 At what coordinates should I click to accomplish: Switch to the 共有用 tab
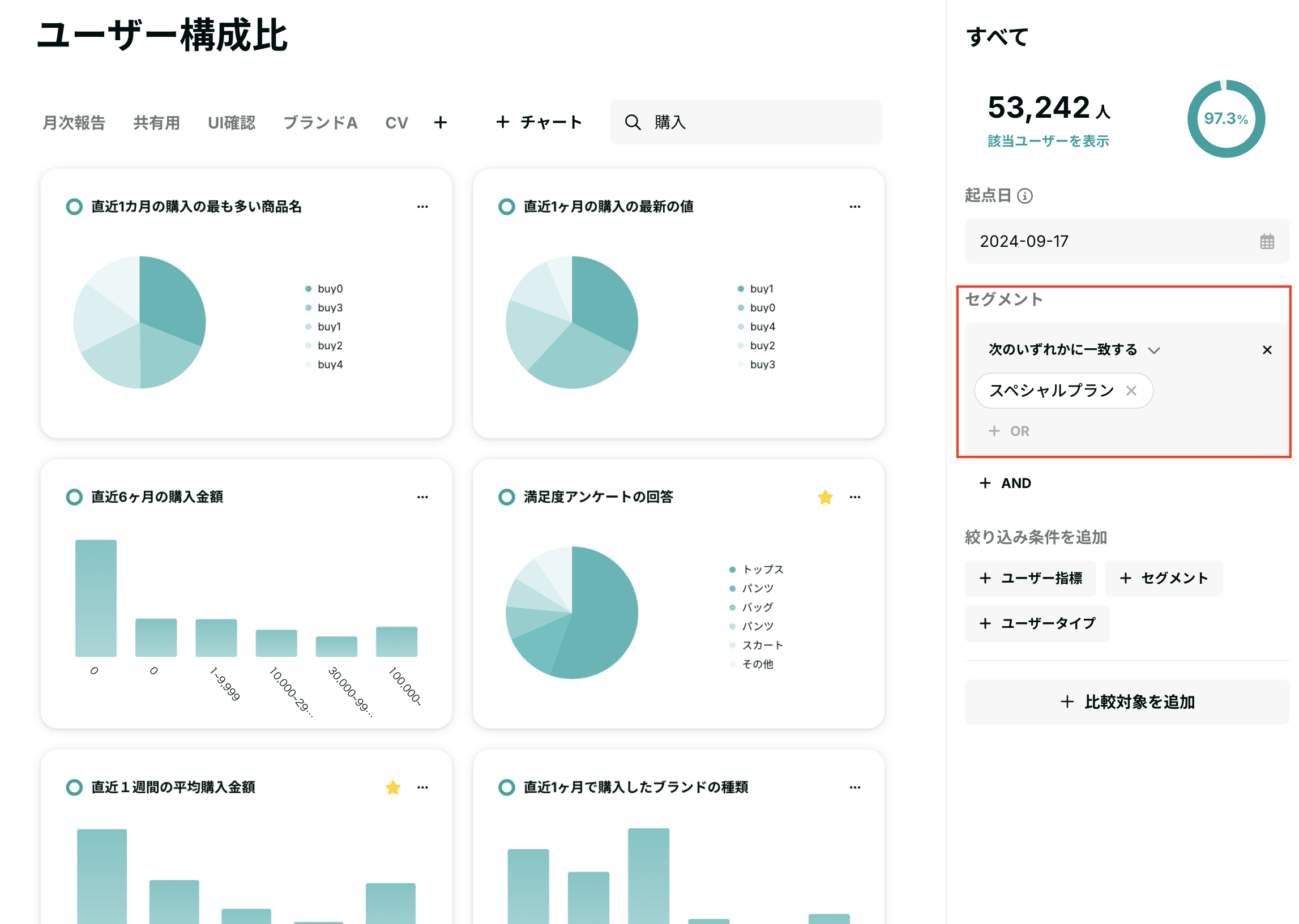pyautogui.click(x=156, y=123)
